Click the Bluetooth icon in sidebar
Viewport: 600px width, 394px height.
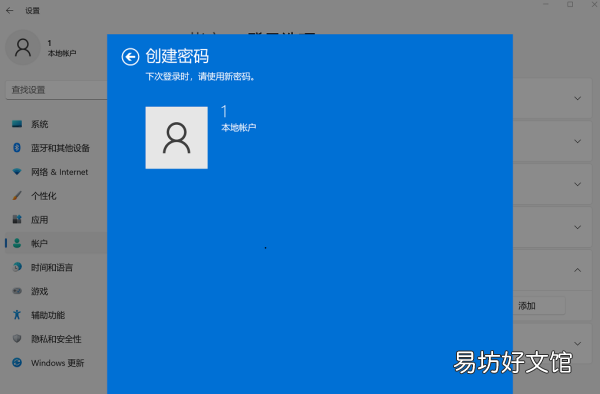tap(17, 148)
